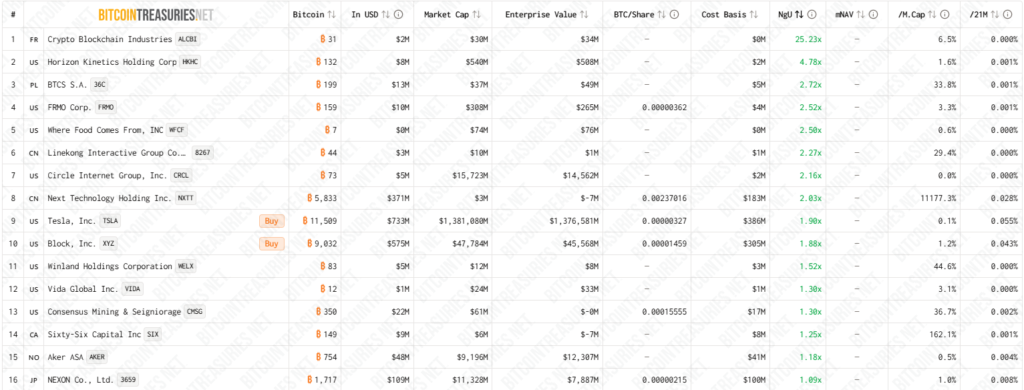Open the BitcoinTreasuries.net logo link
This screenshot has height=390, width=1024.
[156, 14]
